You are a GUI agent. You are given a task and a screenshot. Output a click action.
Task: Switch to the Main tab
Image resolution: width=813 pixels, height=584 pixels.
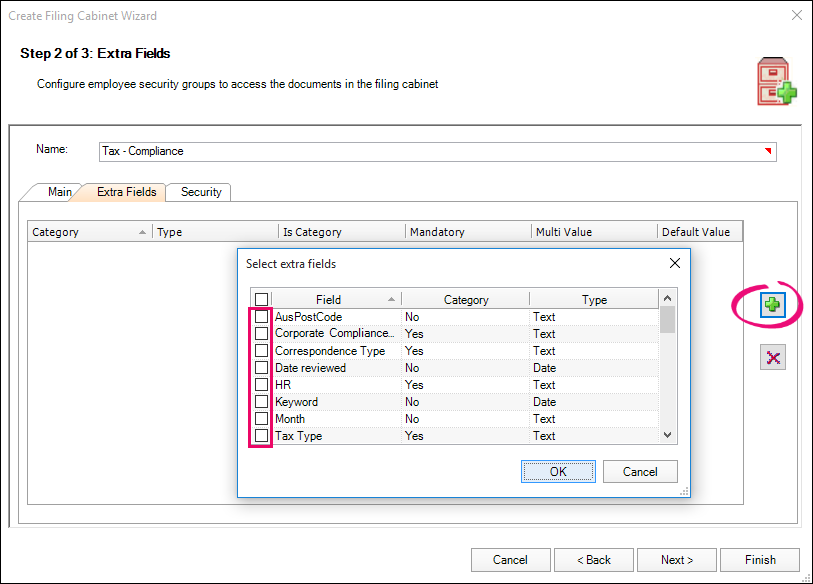point(59,192)
